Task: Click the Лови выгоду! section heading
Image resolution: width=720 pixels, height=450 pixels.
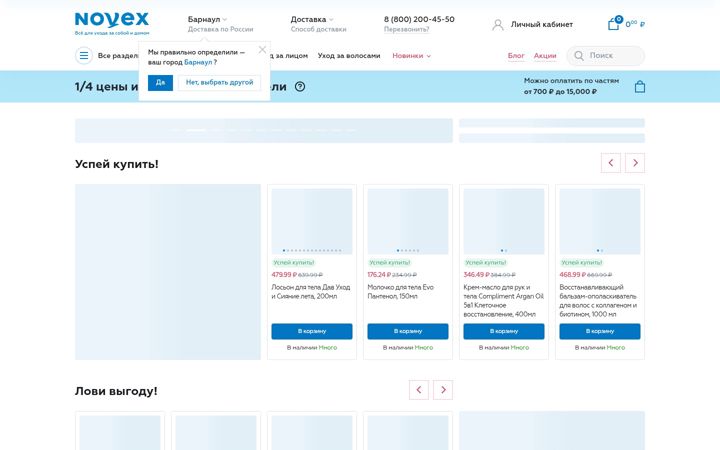Action: coord(116,391)
